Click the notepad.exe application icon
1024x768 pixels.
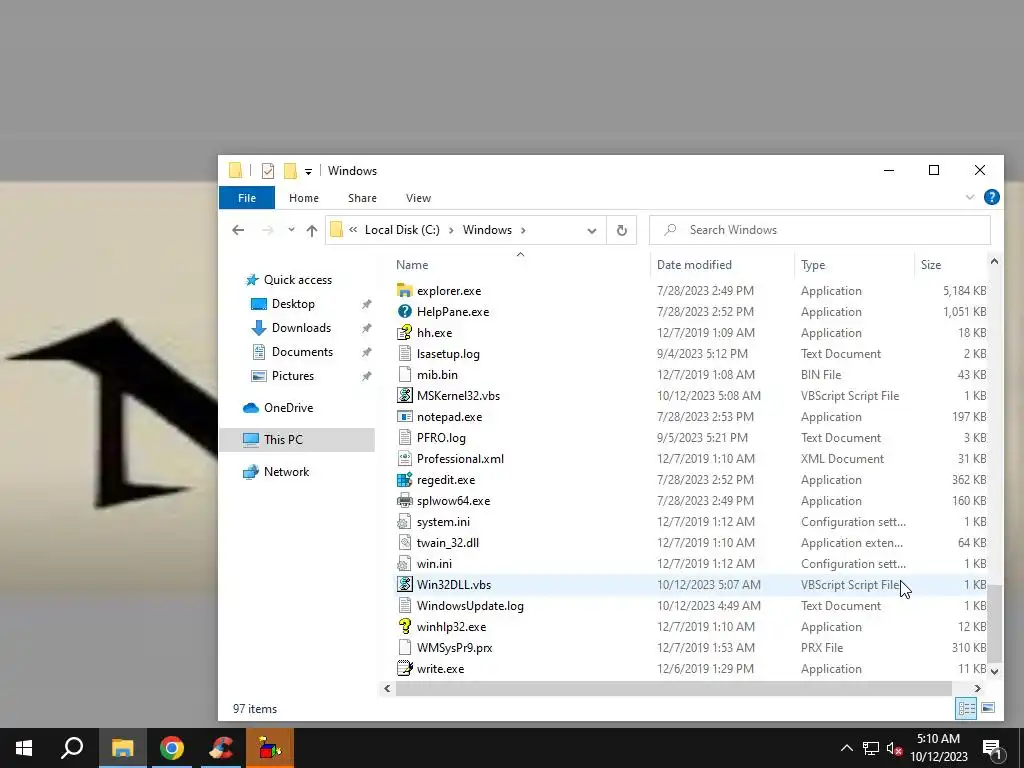[405, 417]
